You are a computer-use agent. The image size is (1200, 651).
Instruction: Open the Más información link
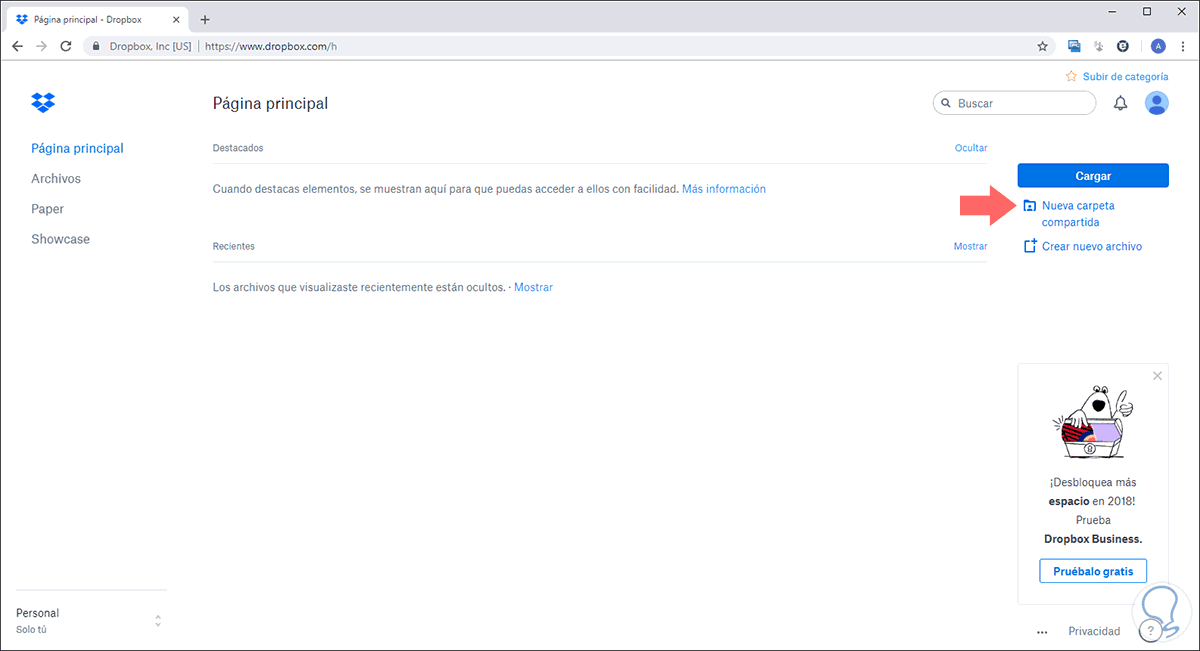724,188
